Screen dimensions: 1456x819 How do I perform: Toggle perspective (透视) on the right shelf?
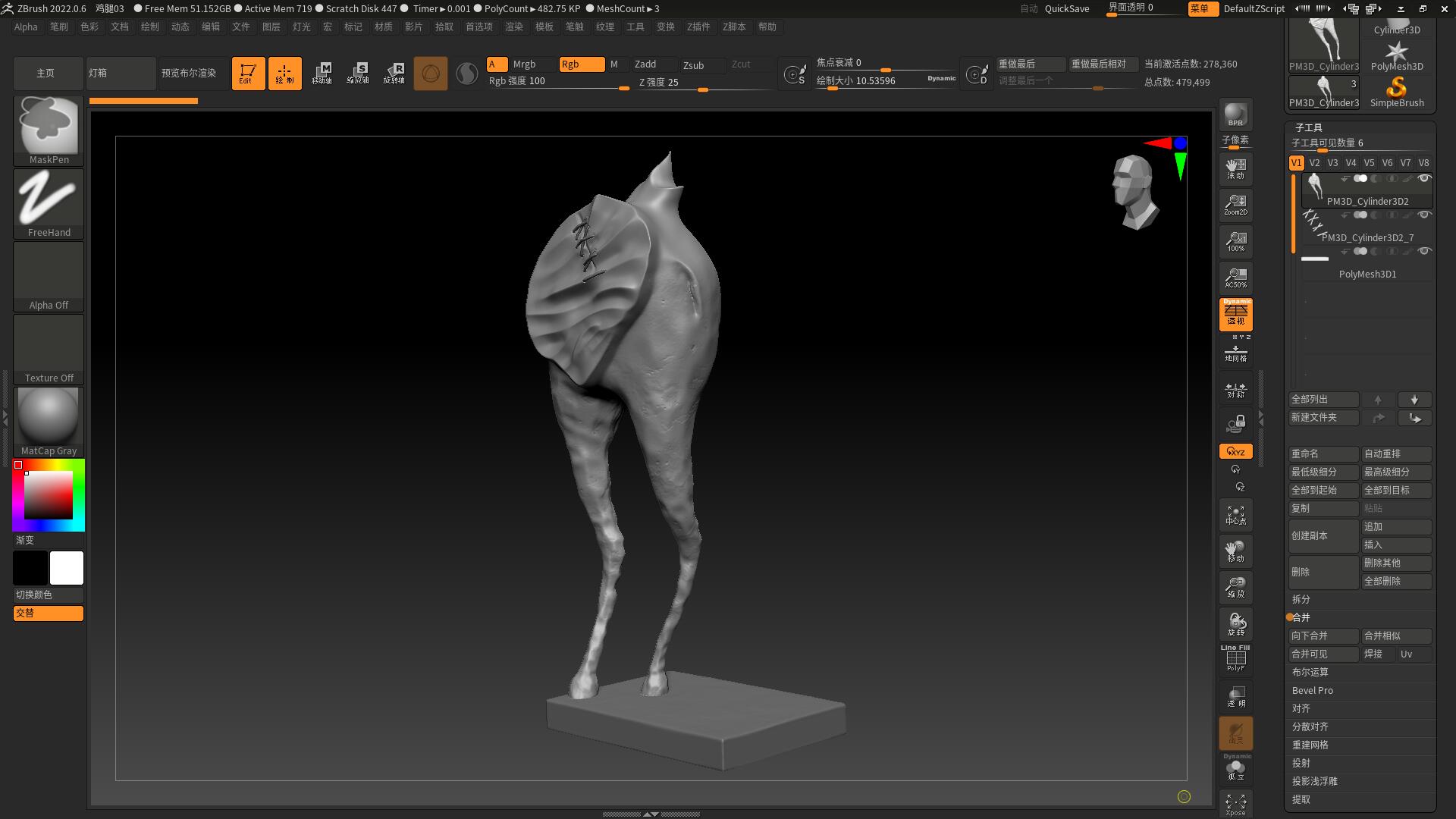(1235, 315)
